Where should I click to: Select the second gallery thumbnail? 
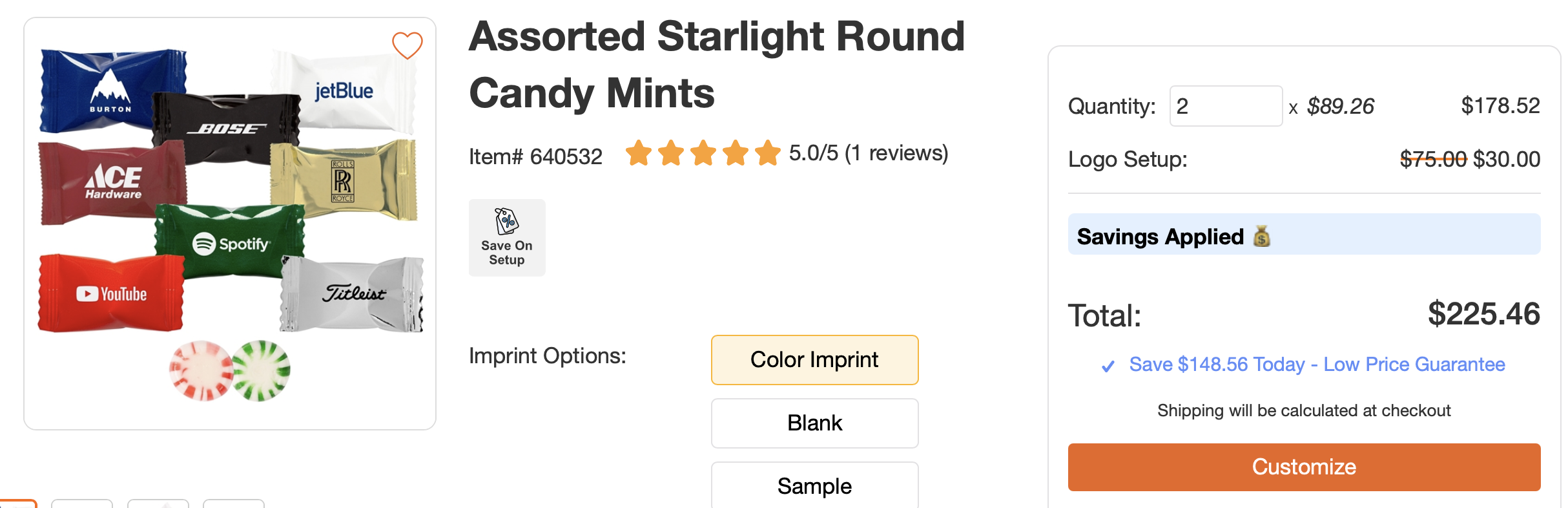pos(82,503)
